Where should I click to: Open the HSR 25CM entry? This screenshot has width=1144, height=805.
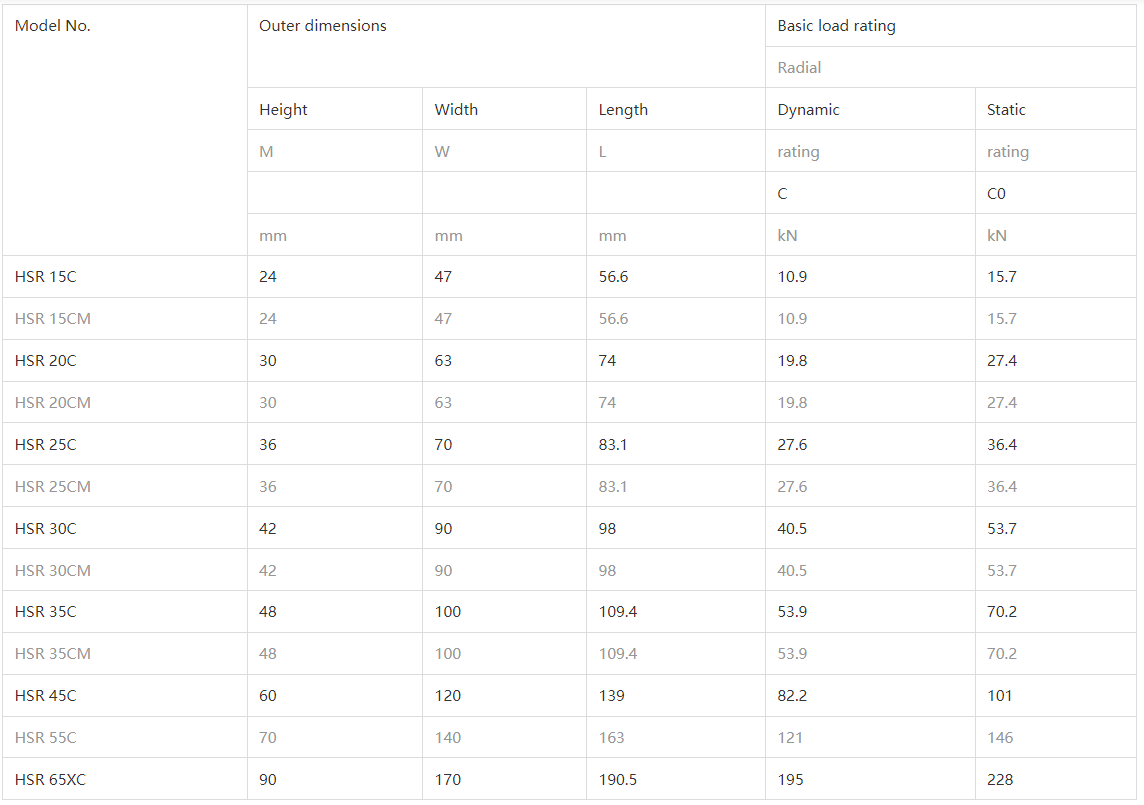pyautogui.click(x=53, y=487)
